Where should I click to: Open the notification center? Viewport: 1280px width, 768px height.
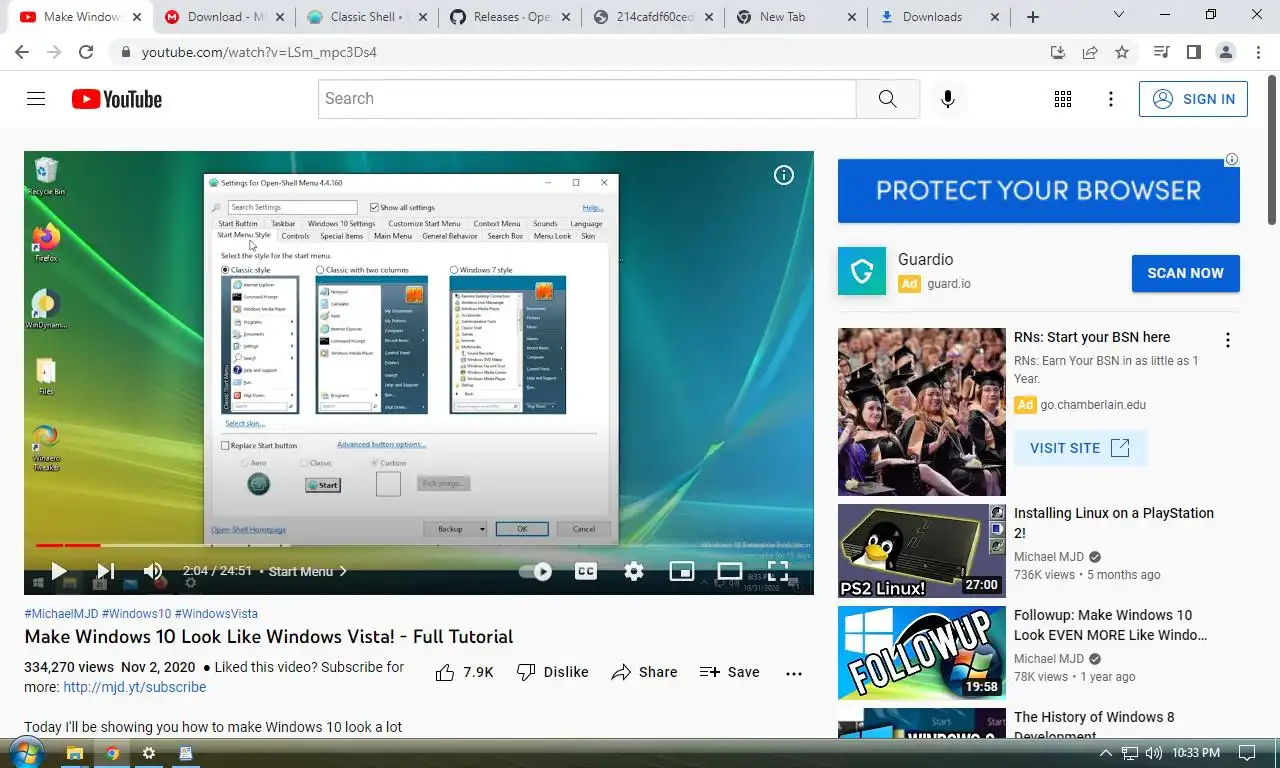click(1247, 753)
